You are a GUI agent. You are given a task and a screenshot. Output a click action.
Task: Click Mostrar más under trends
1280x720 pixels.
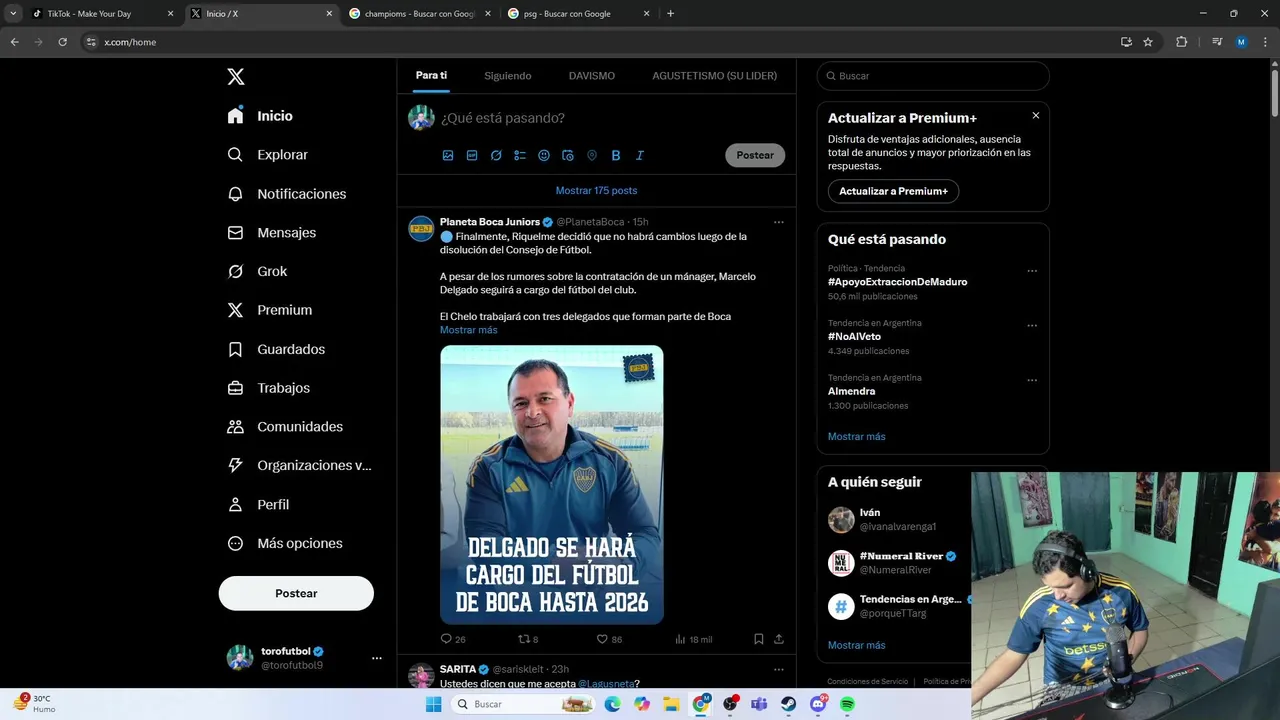[856, 437]
